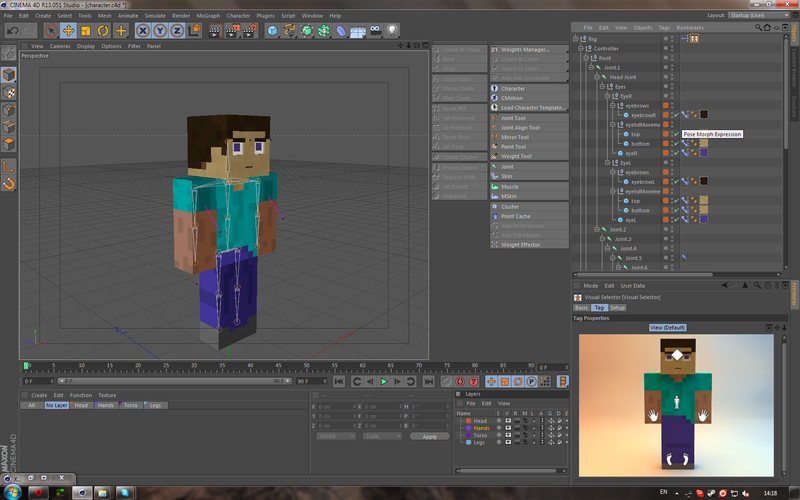Open the Start menu on taskbar
Image resolution: width=800 pixels, height=500 pixels.
click(13, 492)
